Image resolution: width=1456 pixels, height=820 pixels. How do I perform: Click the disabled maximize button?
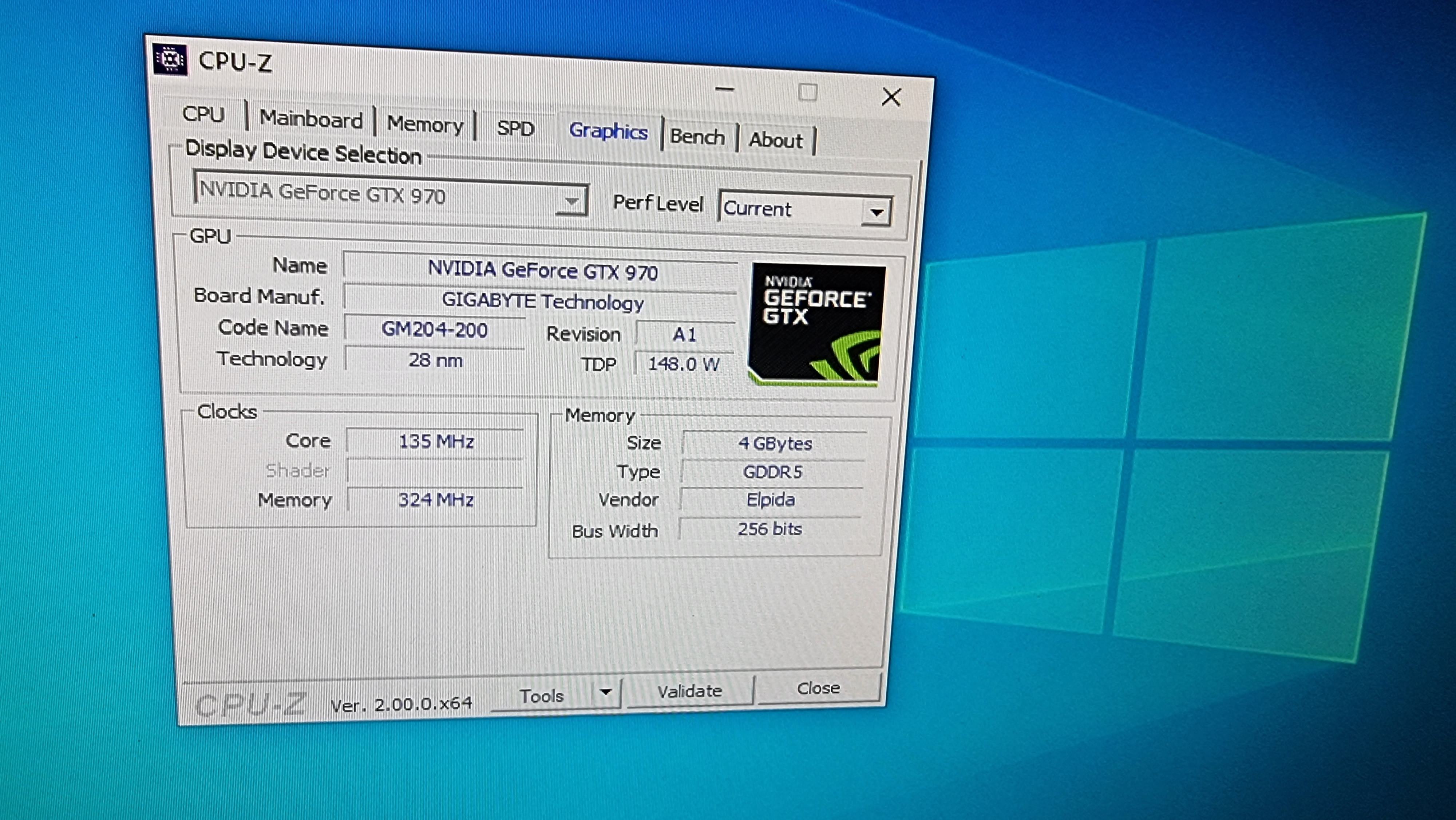pos(807,92)
